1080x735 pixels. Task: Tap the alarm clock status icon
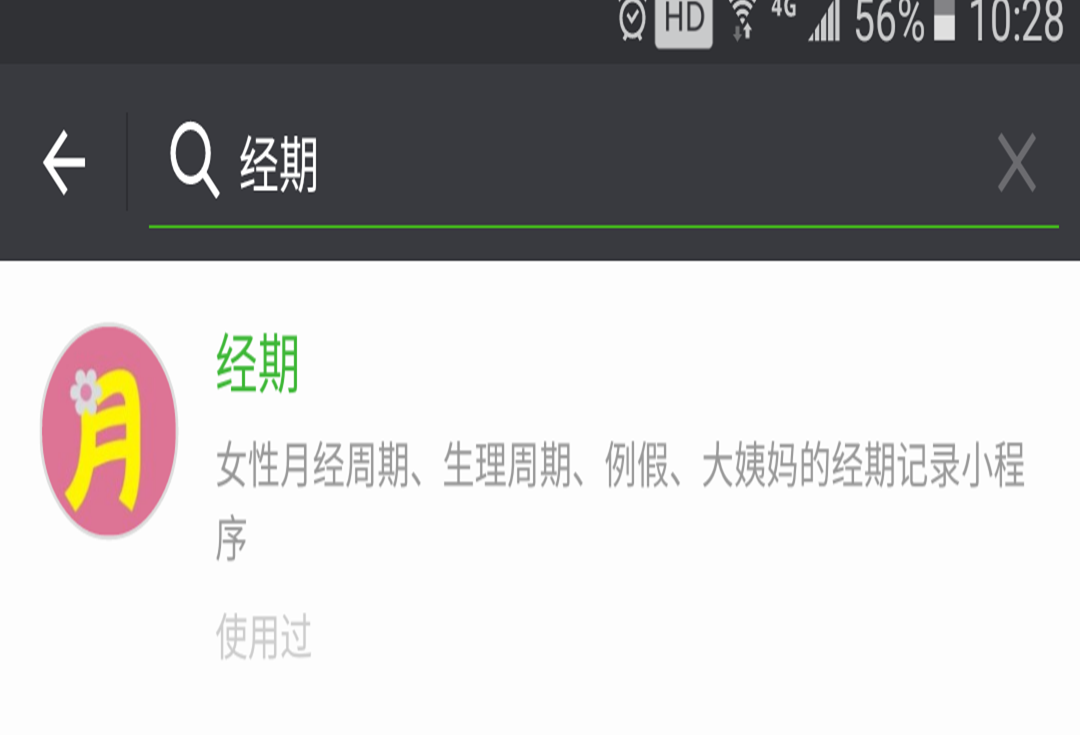click(x=632, y=19)
